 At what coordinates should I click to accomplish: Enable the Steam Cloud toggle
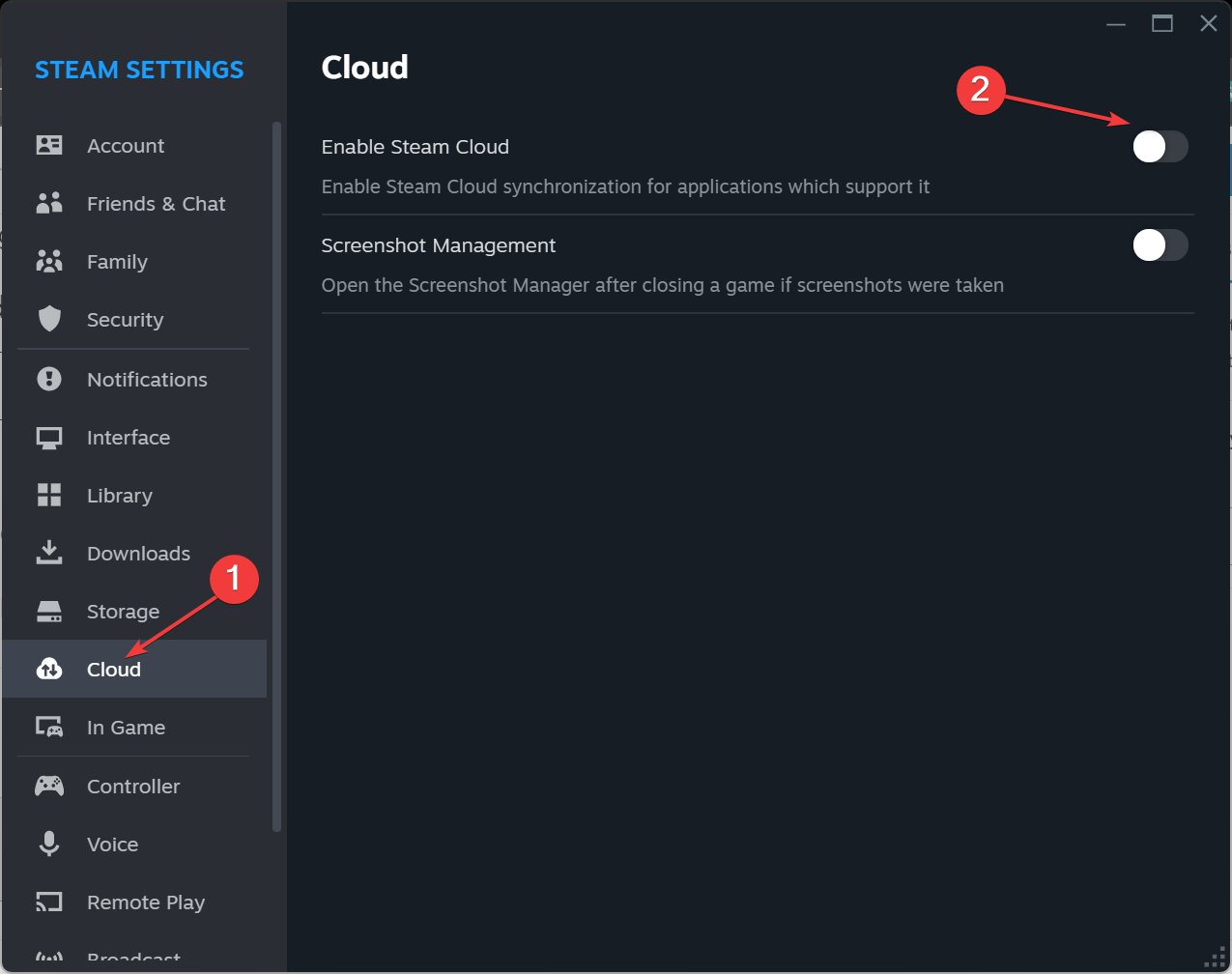[x=1160, y=147]
